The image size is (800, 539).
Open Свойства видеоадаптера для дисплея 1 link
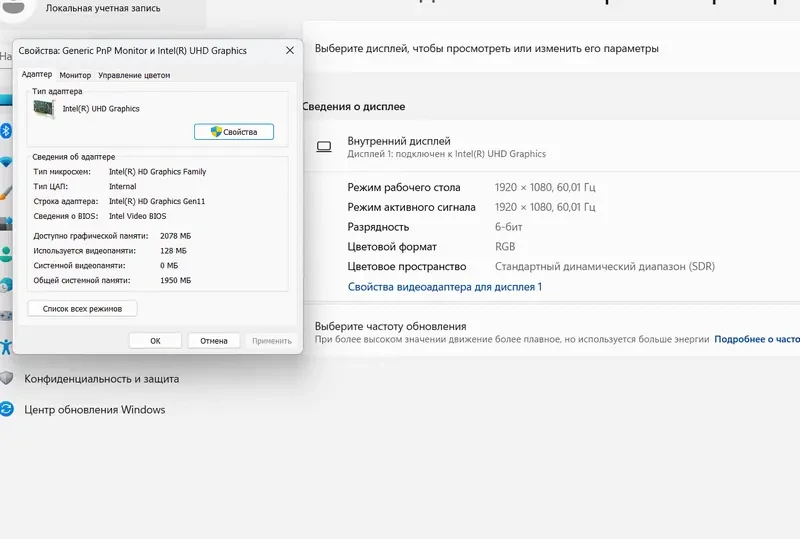coord(444,287)
